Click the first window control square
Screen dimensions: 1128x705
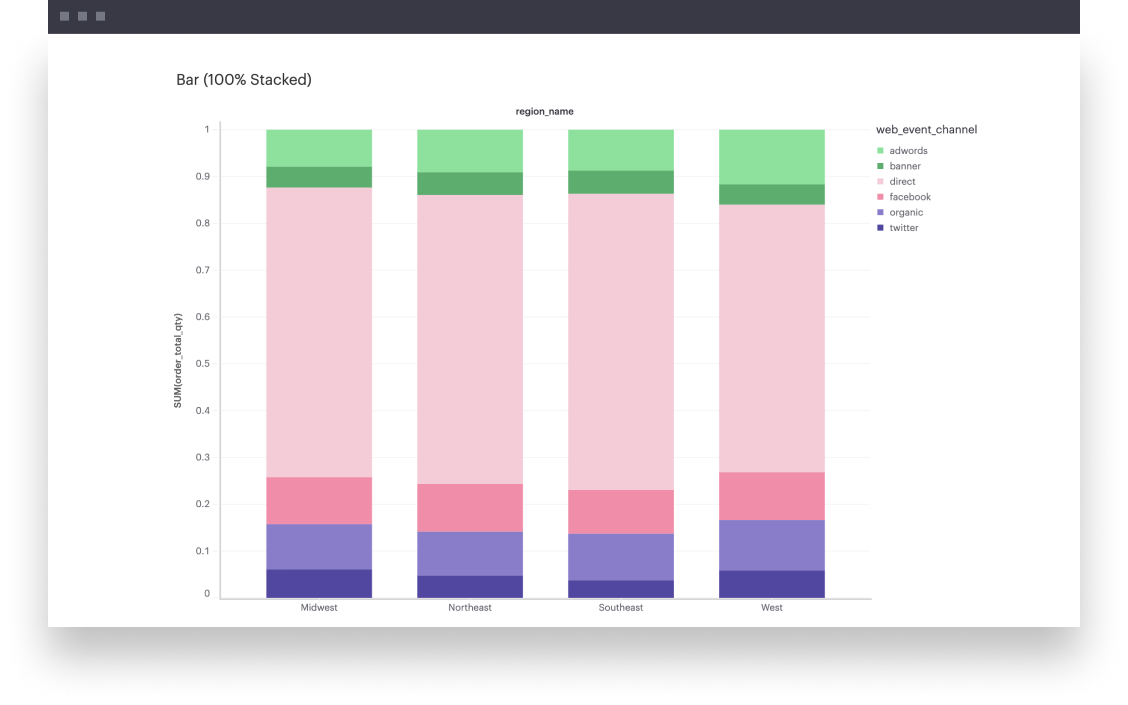65,16
